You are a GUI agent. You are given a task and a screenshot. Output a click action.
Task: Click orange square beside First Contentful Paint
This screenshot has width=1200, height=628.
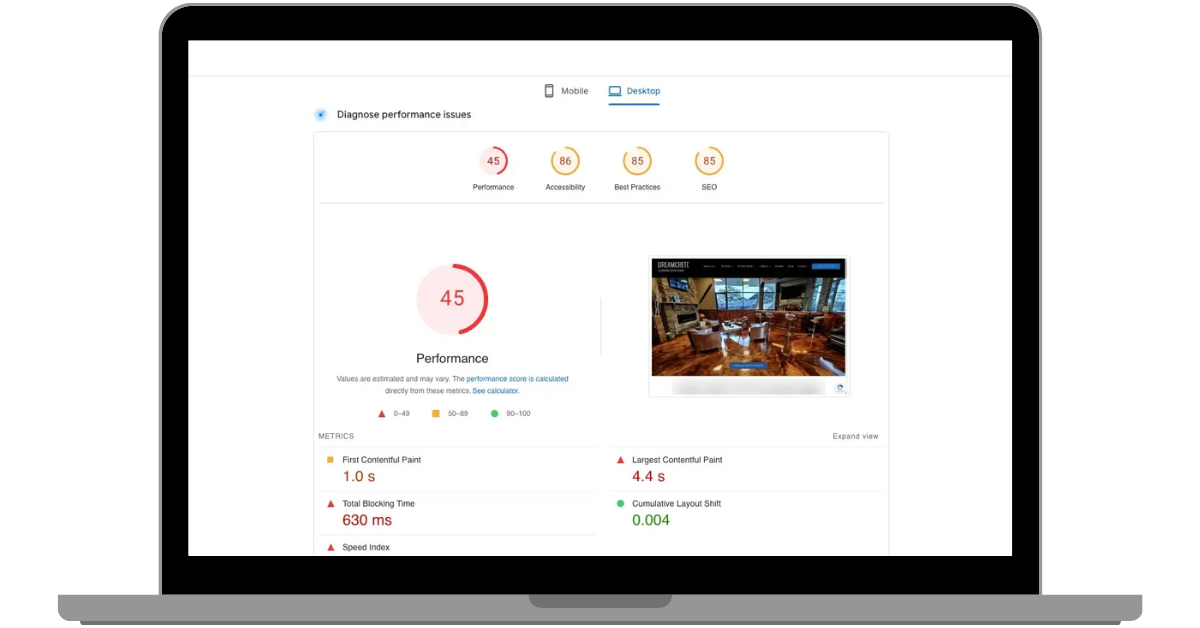pyautogui.click(x=330, y=460)
